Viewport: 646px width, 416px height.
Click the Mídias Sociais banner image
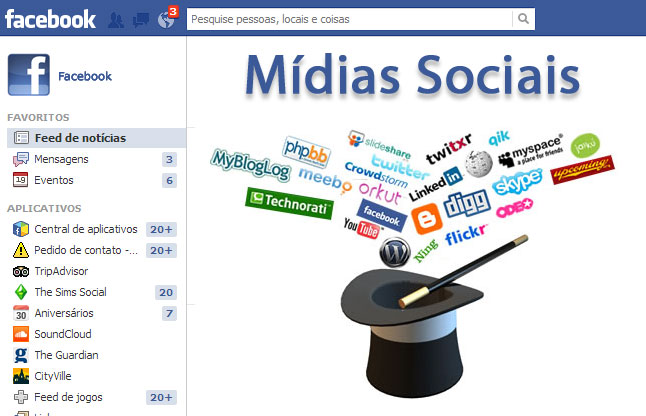pyautogui.click(x=412, y=224)
